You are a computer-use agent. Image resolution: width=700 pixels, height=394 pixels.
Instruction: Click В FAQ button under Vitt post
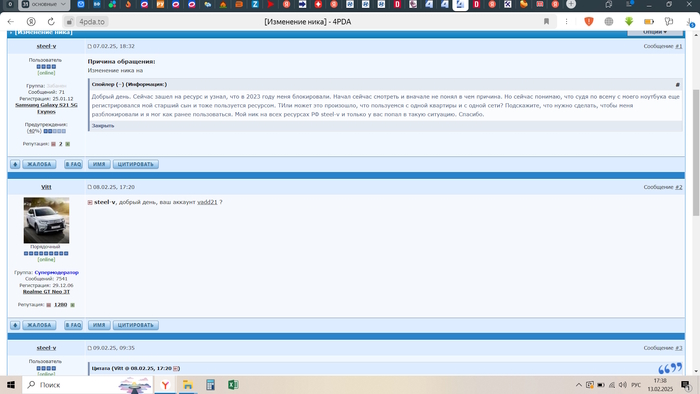[x=73, y=325]
